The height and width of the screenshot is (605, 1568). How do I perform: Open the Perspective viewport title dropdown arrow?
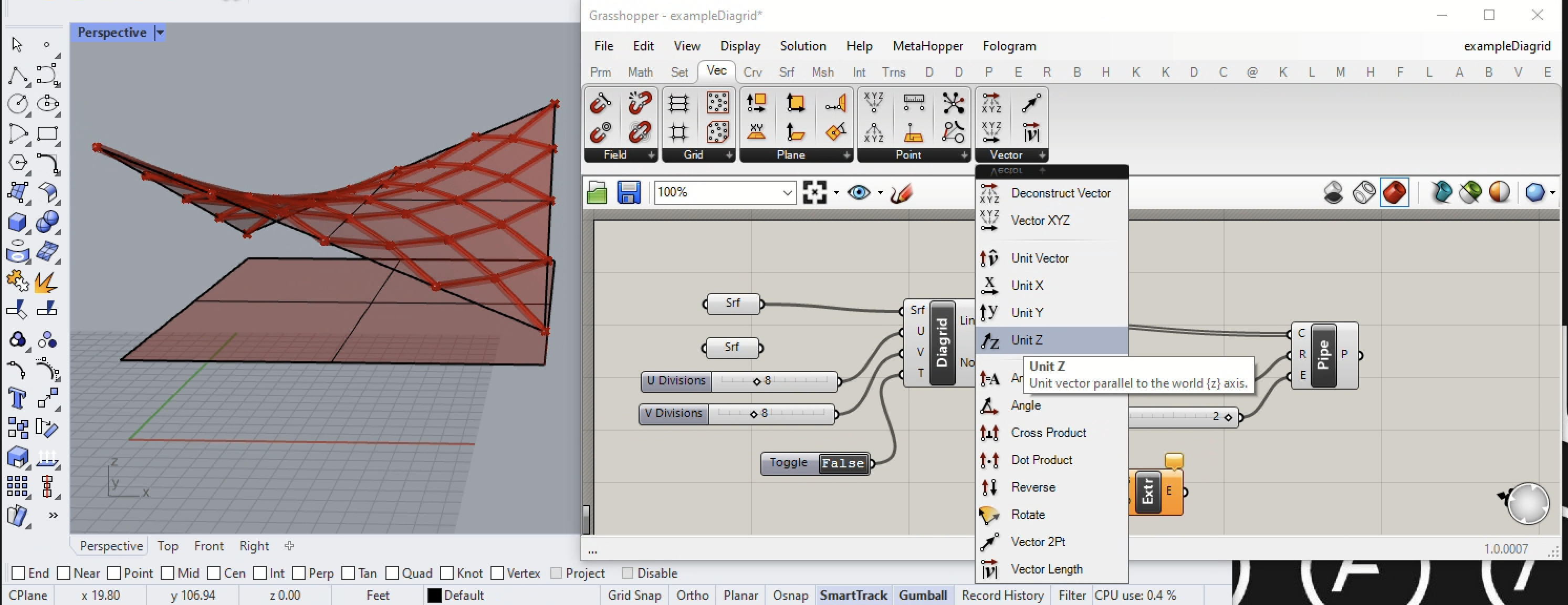(x=160, y=32)
